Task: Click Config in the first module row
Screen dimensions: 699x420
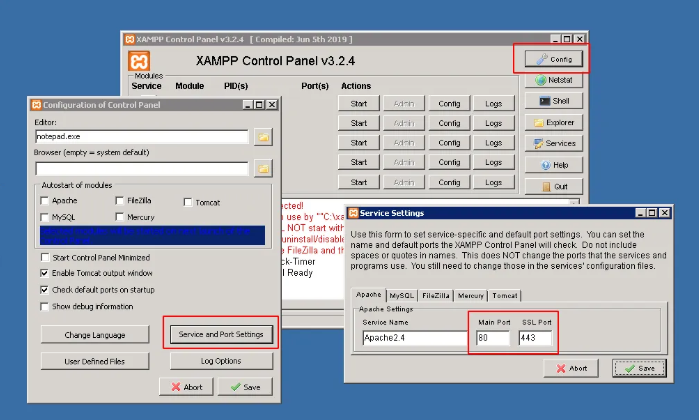Action: 449,103
